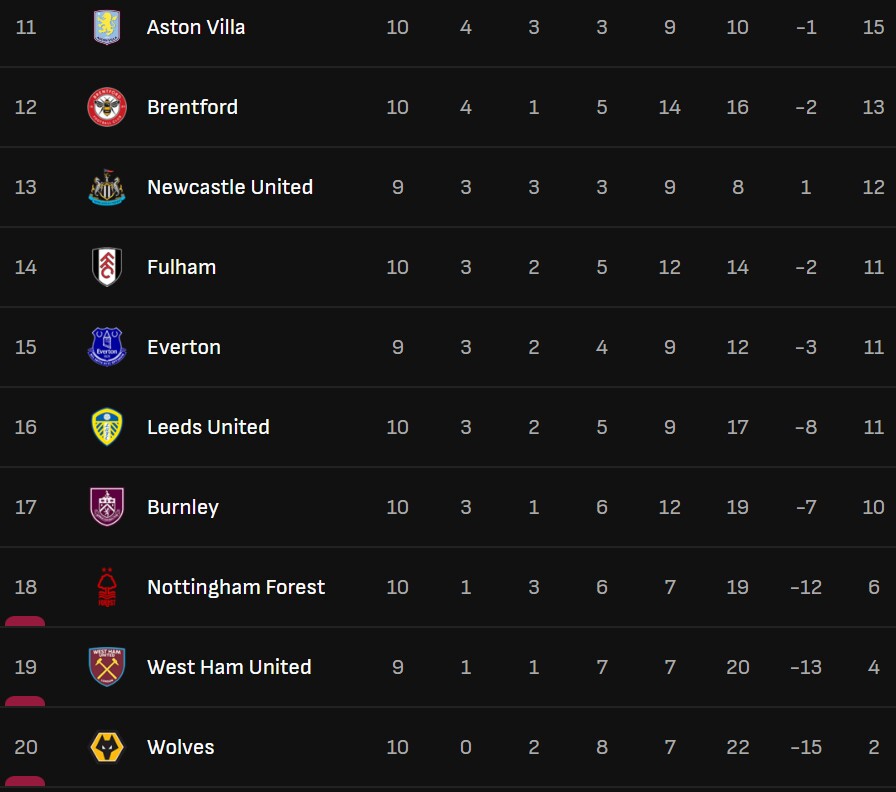
Task: Click the Fulham team name
Action: tap(181, 267)
